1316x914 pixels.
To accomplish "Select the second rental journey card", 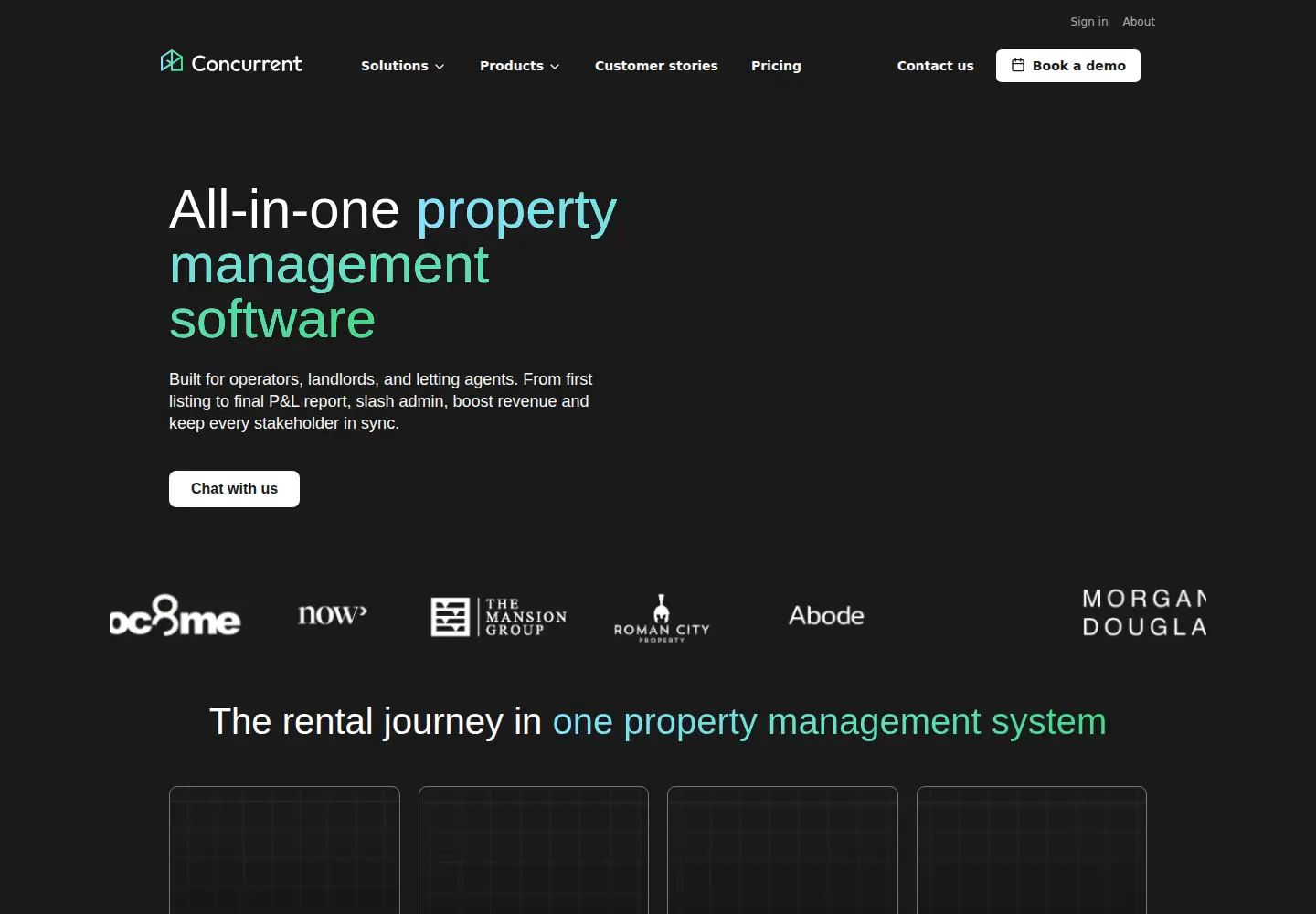I will [534, 850].
